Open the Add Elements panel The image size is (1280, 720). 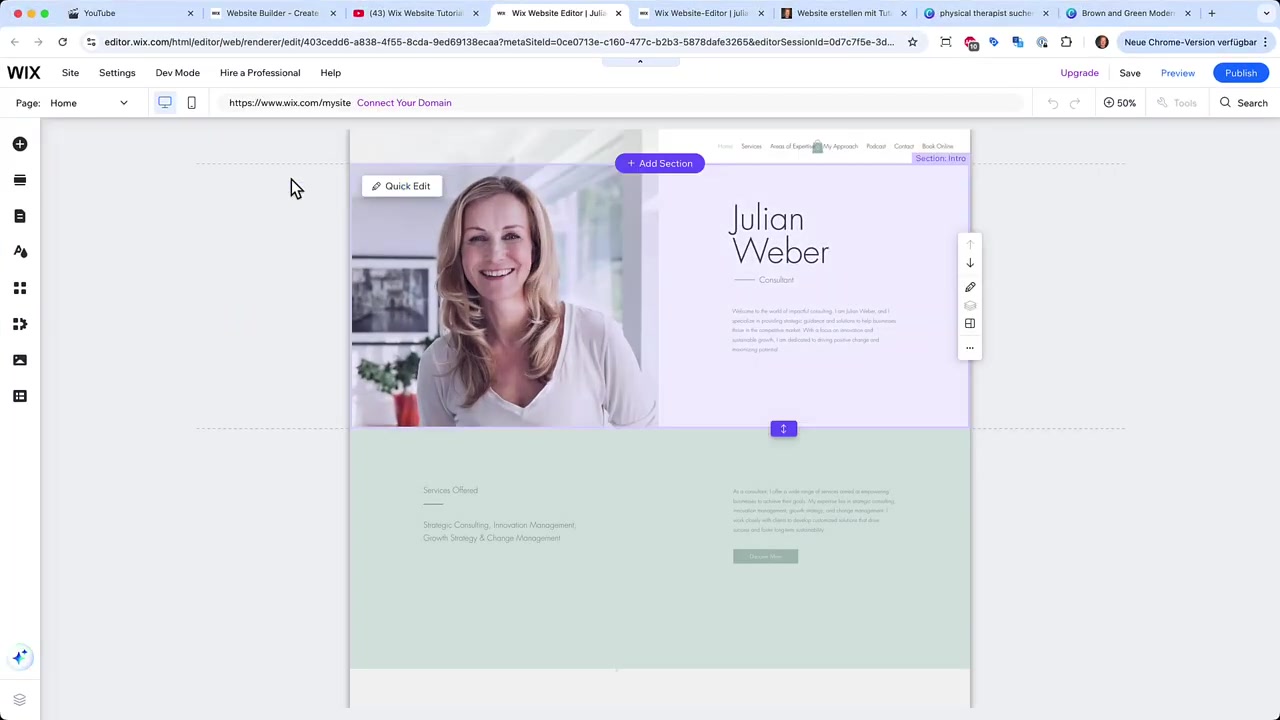point(20,144)
